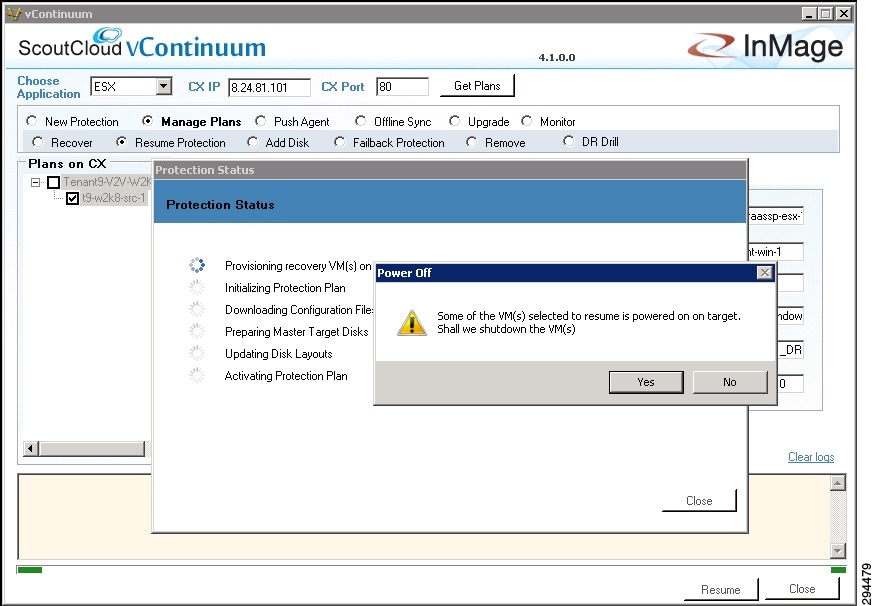Image resolution: width=872 pixels, height=606 pixels.
Task: Click the ScoutCloud vContinuum logo
Action: (x=141, y=44)
